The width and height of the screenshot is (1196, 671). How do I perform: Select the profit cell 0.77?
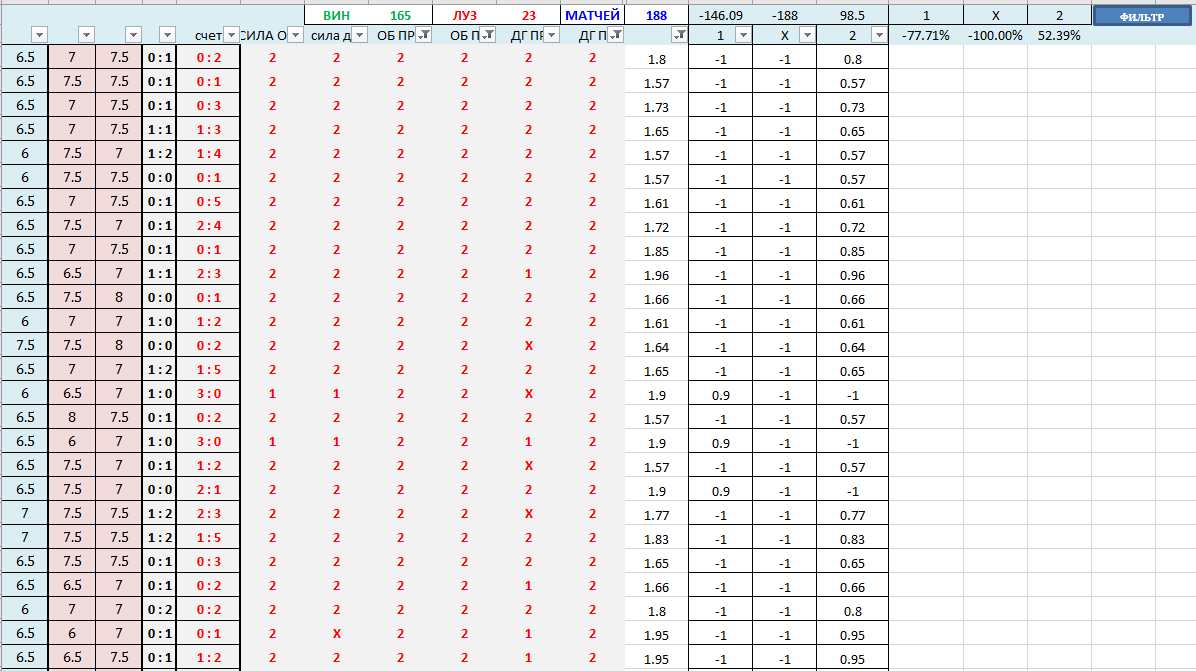point(852,515)
